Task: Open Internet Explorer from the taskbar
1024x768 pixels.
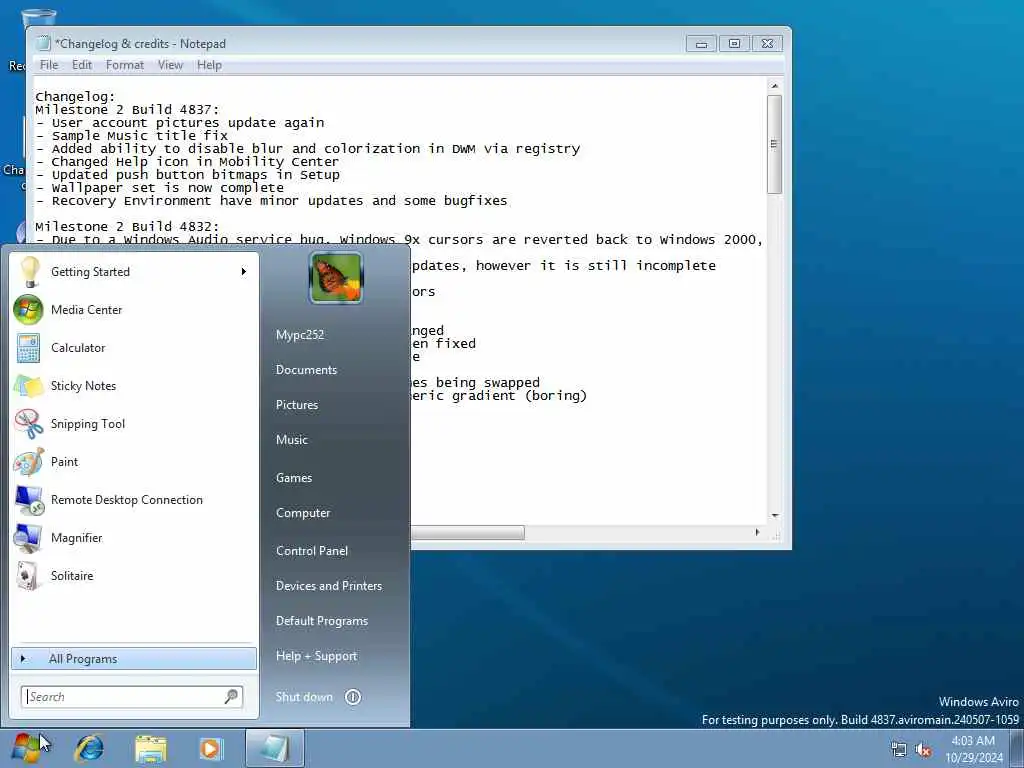Action: coord(89,748)
